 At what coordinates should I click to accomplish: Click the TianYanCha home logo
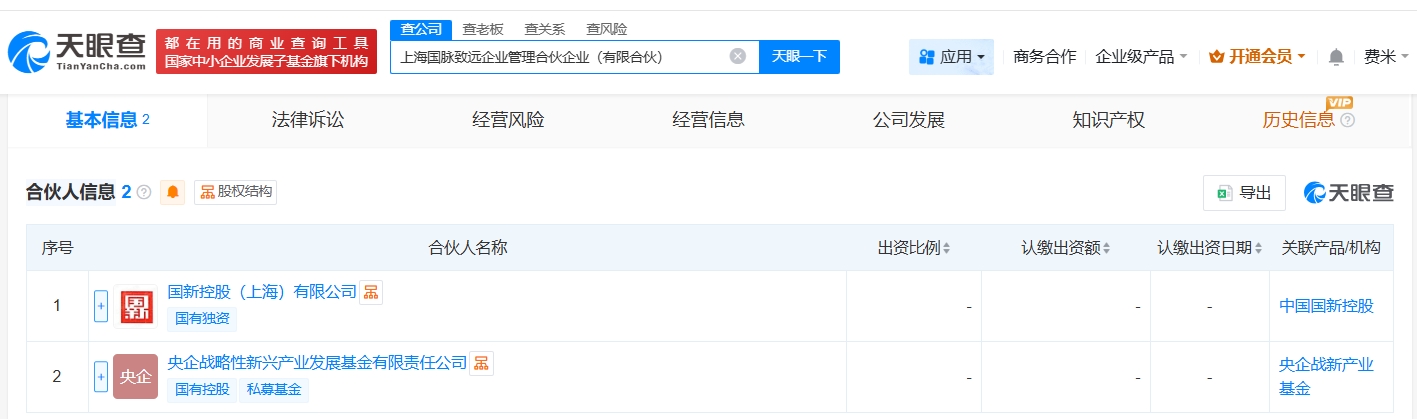(x=77, y=51)
